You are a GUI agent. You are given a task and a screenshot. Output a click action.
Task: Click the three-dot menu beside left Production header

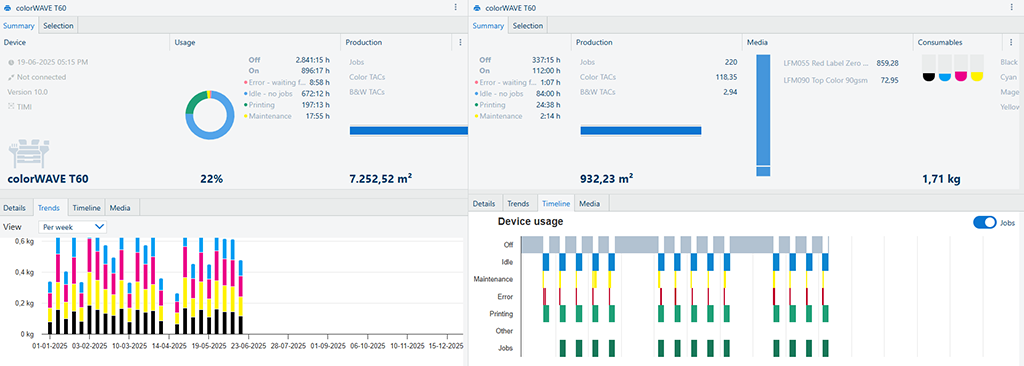460,42
